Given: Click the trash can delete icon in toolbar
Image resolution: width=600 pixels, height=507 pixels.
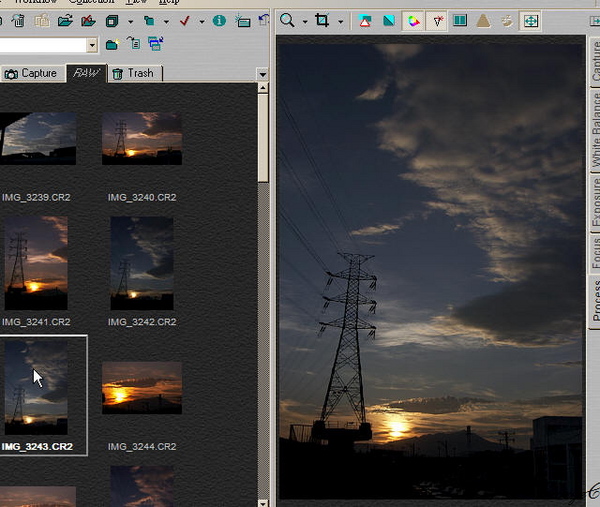Looking at the screenshot, I should click(x=18, y=20).
